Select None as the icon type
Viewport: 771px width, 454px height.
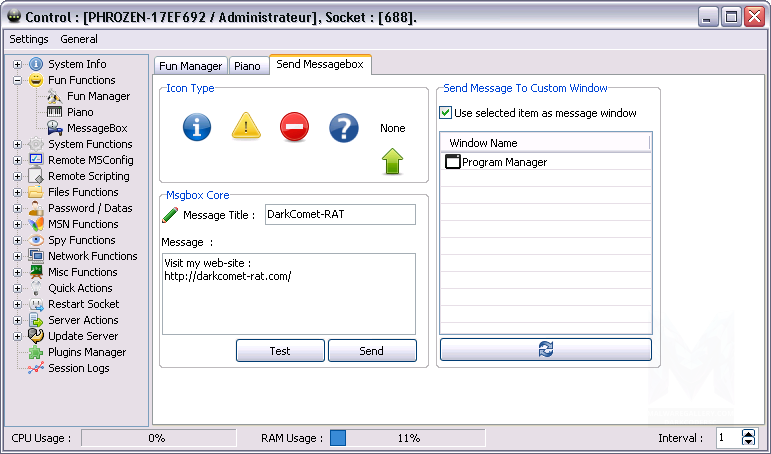(392, 128)
